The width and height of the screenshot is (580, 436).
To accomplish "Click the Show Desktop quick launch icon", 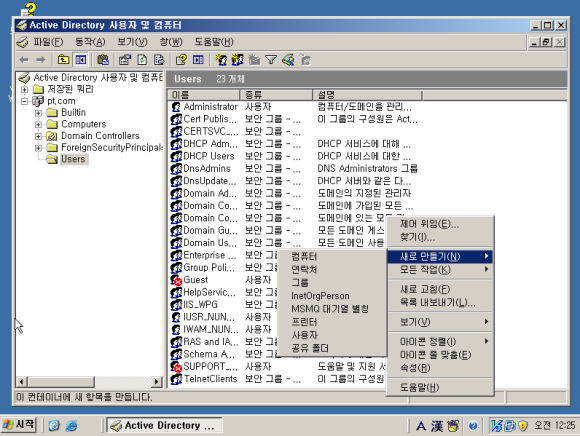I will 54,426.
